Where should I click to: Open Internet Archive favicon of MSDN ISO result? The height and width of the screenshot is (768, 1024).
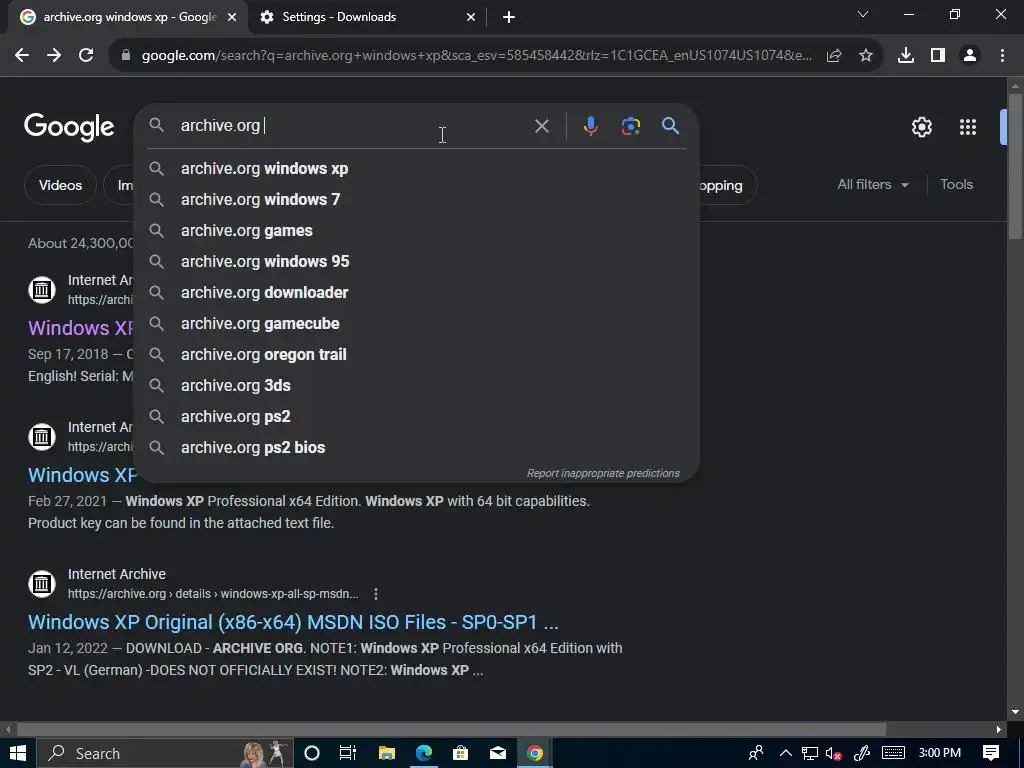[x=42, y=583]
